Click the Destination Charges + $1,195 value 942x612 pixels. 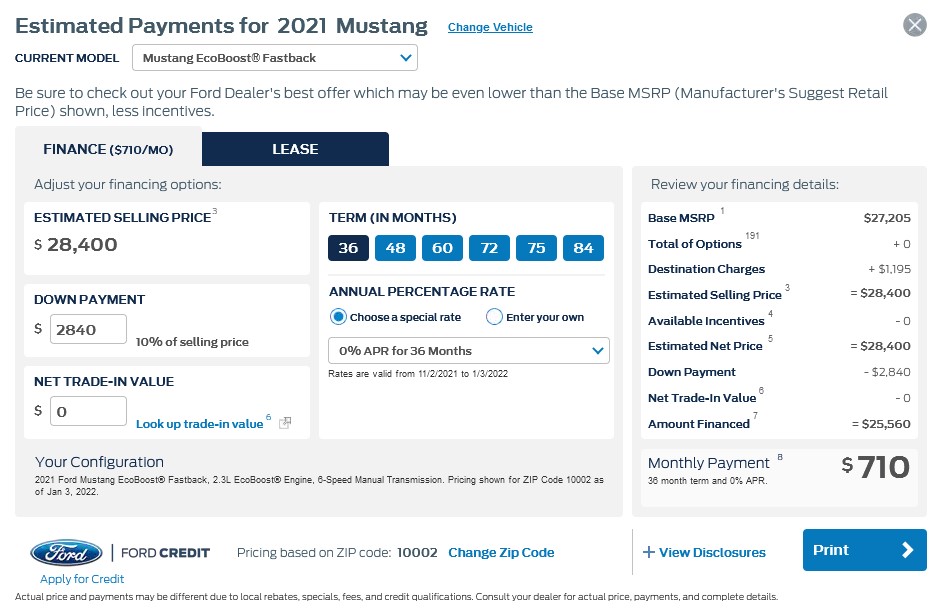[x=889, y=269]
